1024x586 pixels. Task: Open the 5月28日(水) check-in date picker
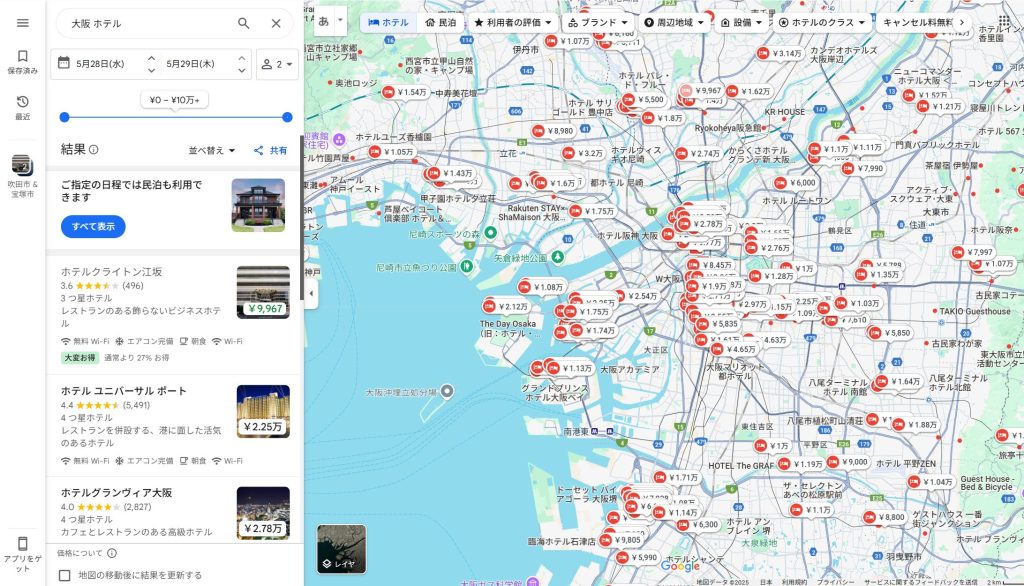99,64
